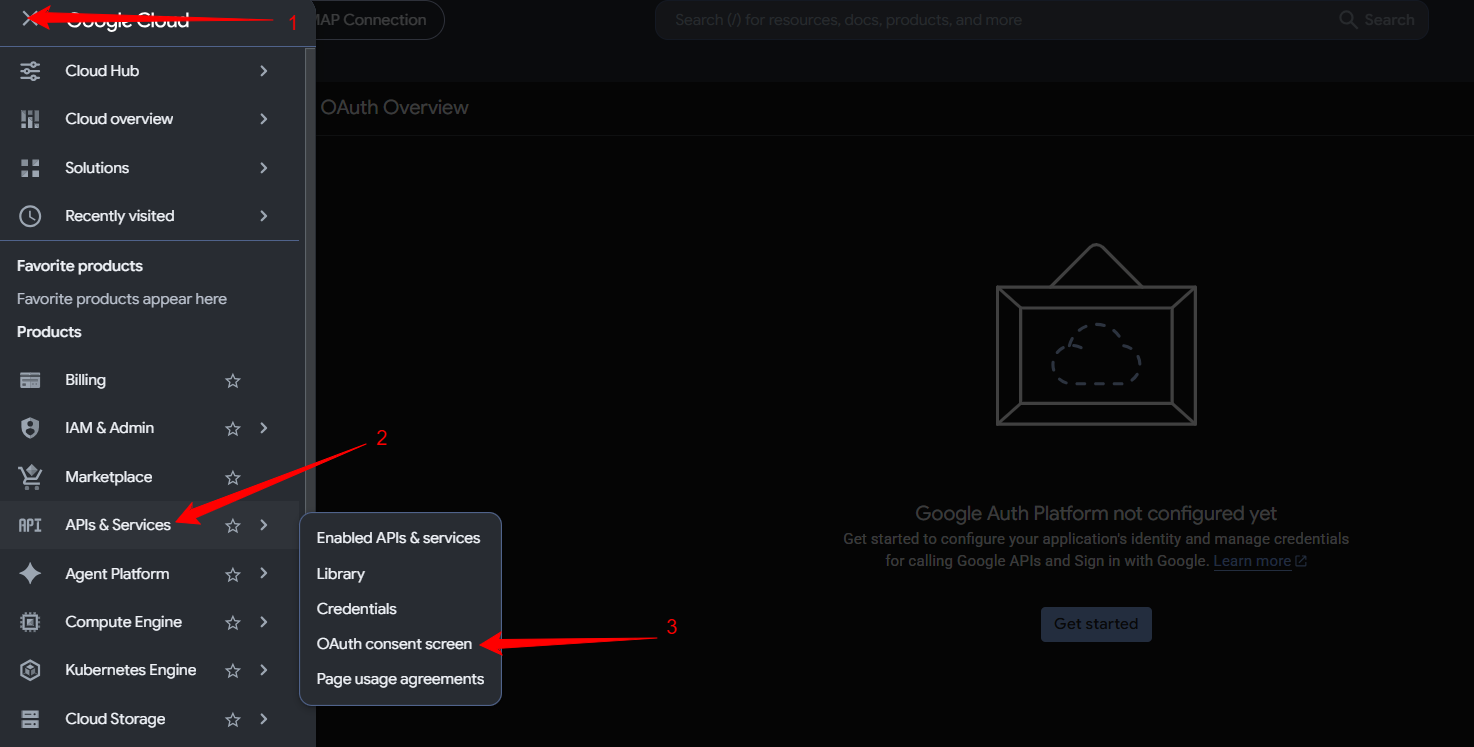Image resolution: width=1474 pixels, height=747 pixels.
Task: Open the Solutions submenu chevron
Action: [x=264, y=168]
